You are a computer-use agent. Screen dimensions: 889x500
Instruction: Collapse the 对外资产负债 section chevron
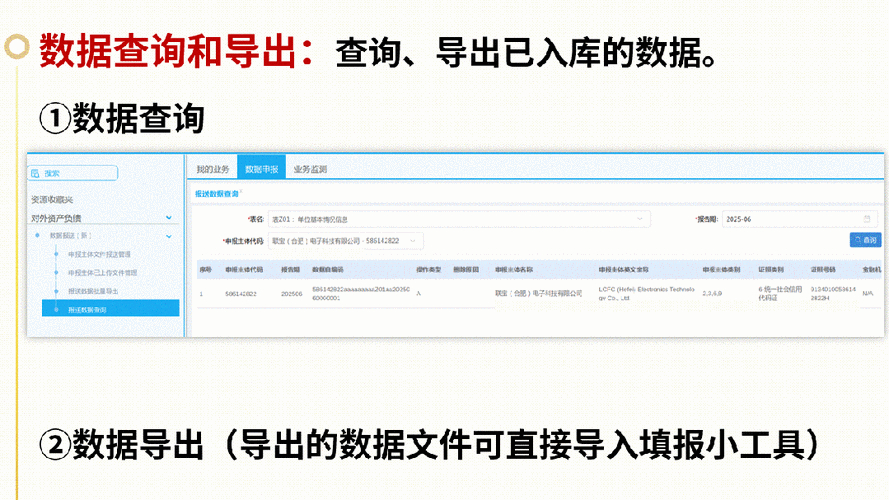click(x=168, y=218)
